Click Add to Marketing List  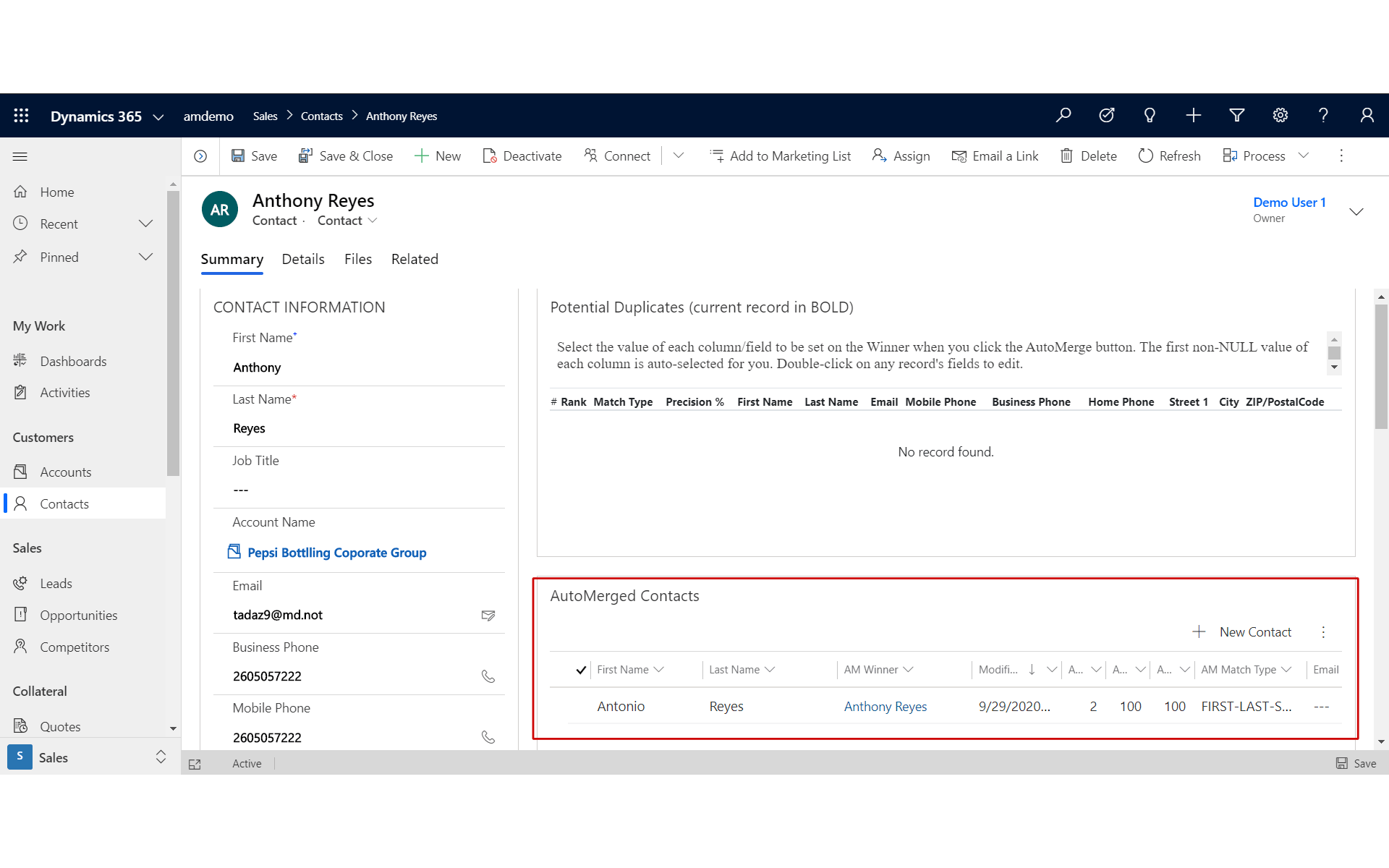tap(781, 156)
